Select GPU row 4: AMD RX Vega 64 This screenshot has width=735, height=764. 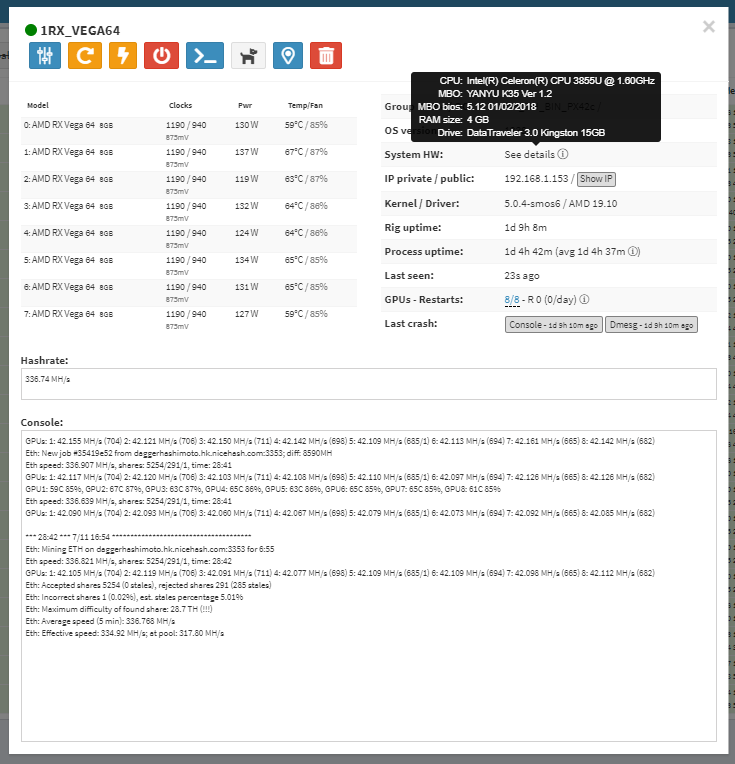tap(189, 239)
